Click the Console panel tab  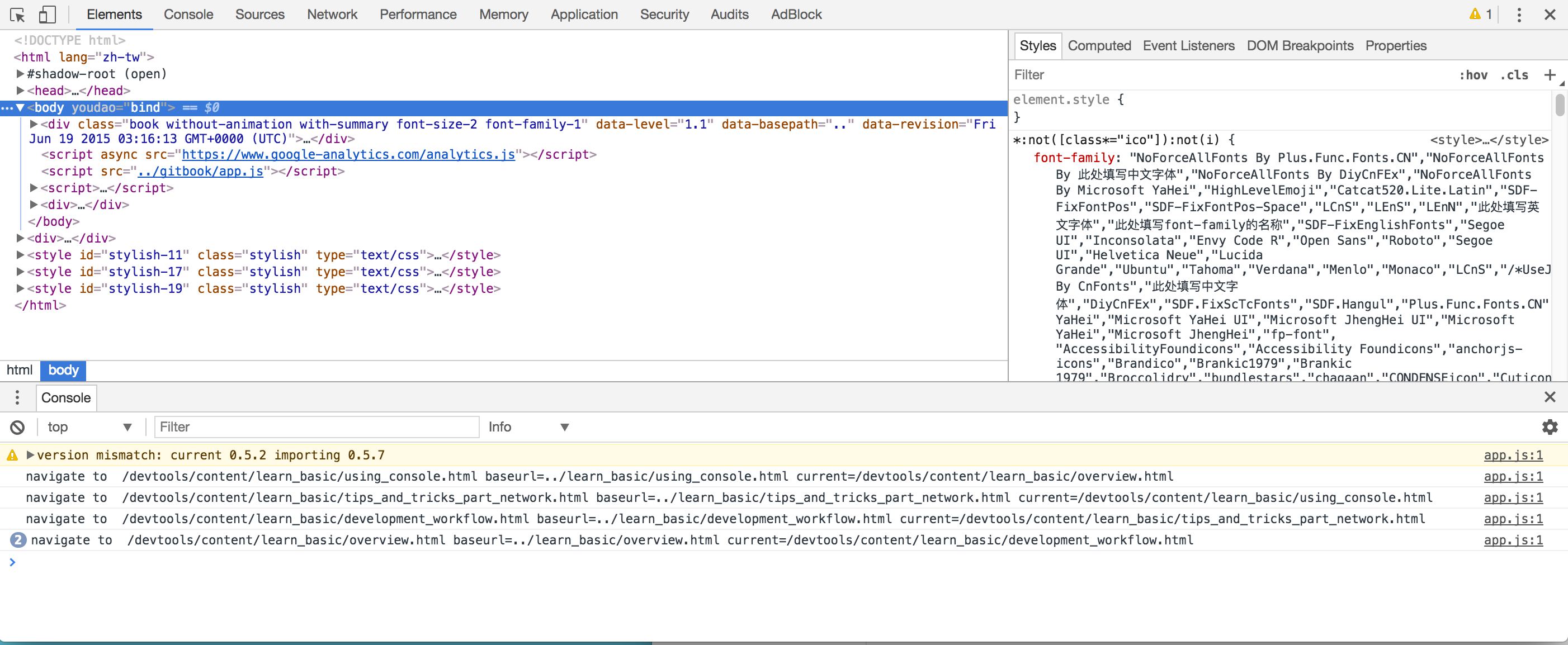point(66,397)
